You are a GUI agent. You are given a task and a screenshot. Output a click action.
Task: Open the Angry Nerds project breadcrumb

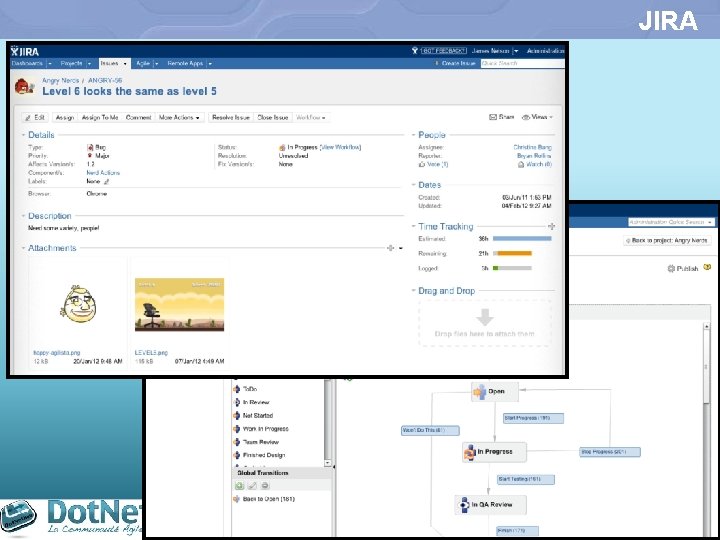(60, 80)
